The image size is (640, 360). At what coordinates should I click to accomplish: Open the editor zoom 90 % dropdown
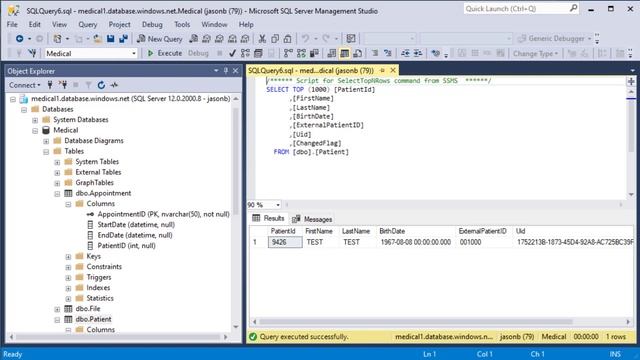pyautogui.click(x=278, y=204)
